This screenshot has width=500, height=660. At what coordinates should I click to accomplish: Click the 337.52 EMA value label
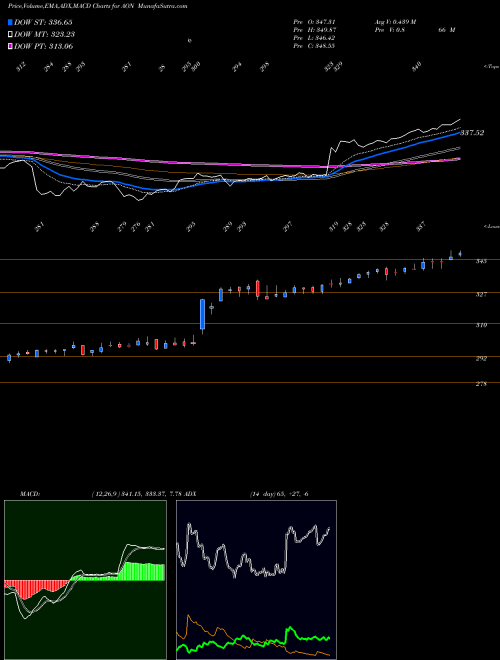coord(472,133)
